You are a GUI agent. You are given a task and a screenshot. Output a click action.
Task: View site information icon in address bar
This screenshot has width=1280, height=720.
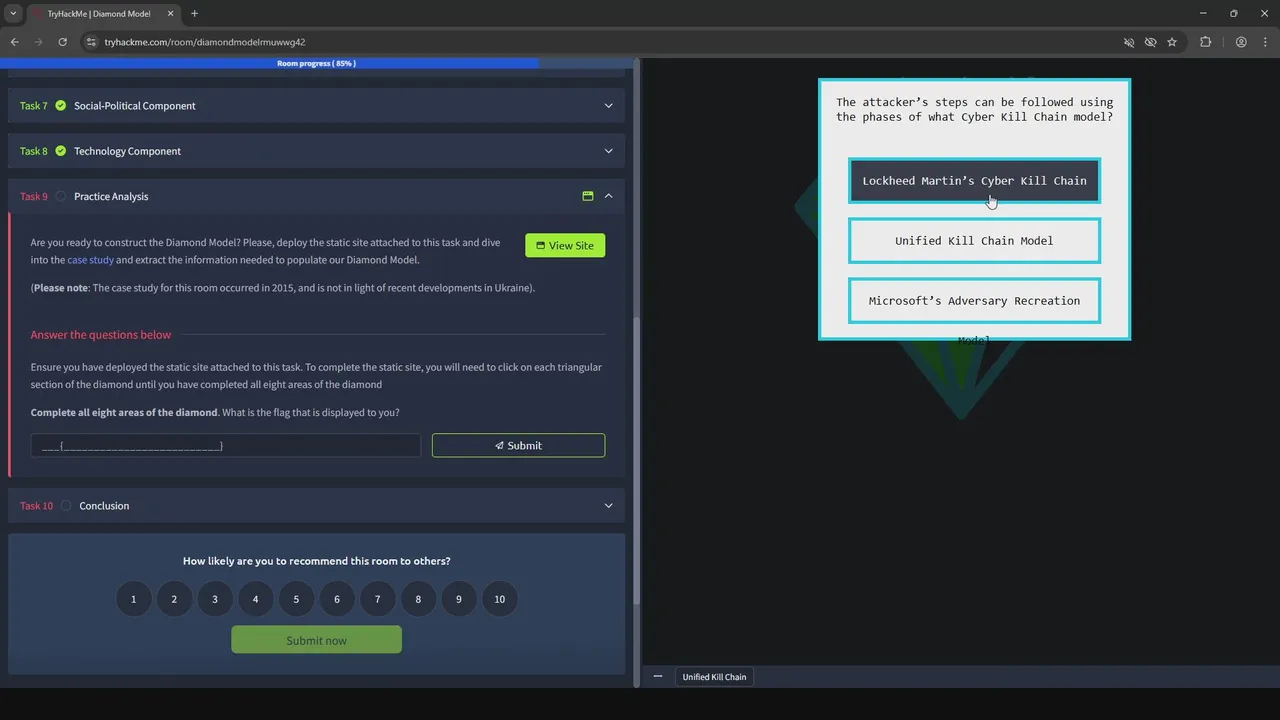tap(90, 42)
